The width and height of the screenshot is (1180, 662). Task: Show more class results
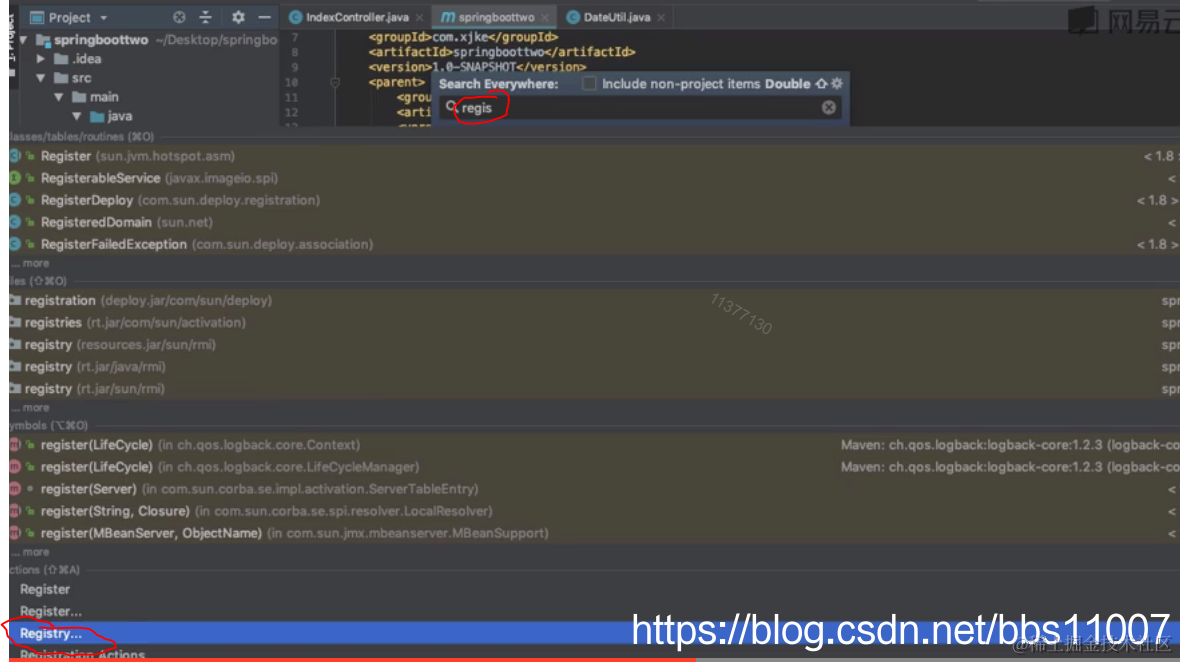(x=31, y=263)
